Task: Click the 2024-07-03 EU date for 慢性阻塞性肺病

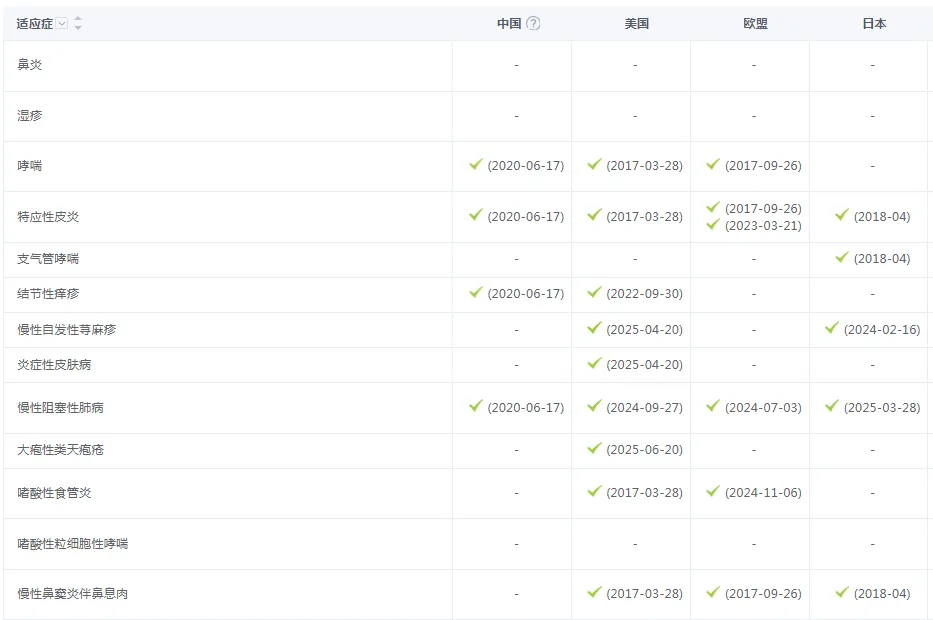Action: (763, 408)
